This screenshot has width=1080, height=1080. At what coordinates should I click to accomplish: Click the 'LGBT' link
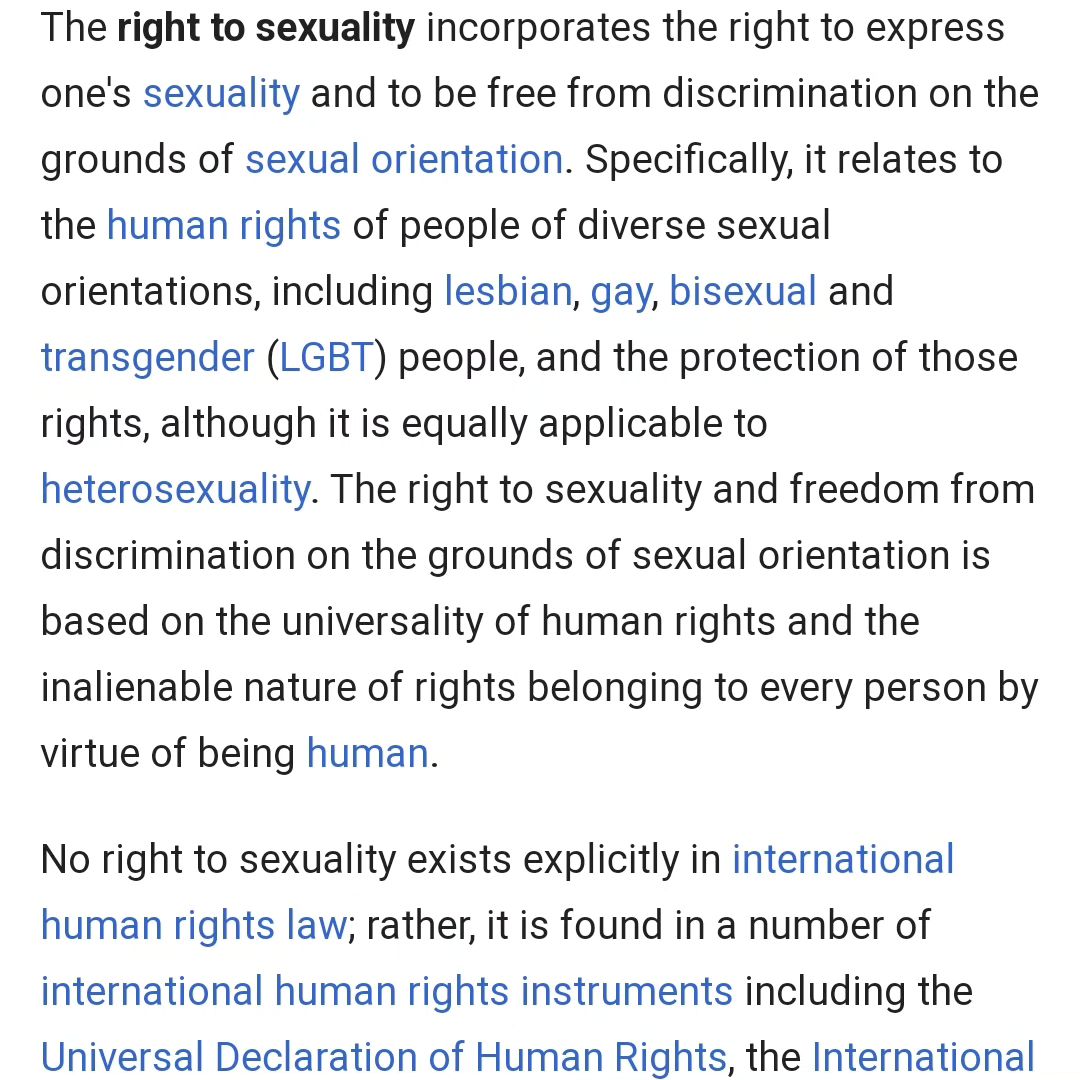(326, 357)
